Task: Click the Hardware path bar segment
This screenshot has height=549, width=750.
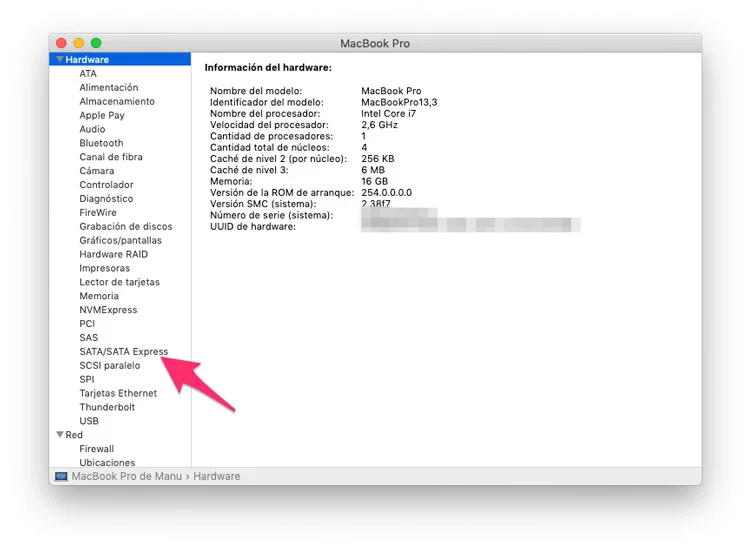Action: [x=217, y=476]
